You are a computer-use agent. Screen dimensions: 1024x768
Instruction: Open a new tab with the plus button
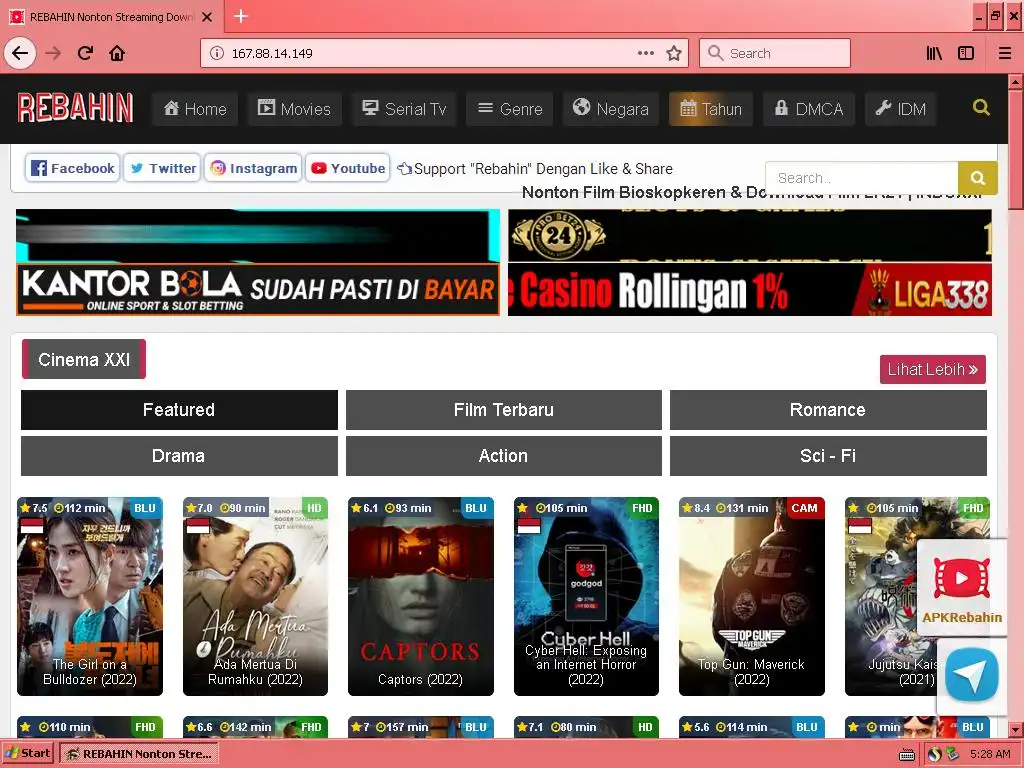tap(241, 16)
